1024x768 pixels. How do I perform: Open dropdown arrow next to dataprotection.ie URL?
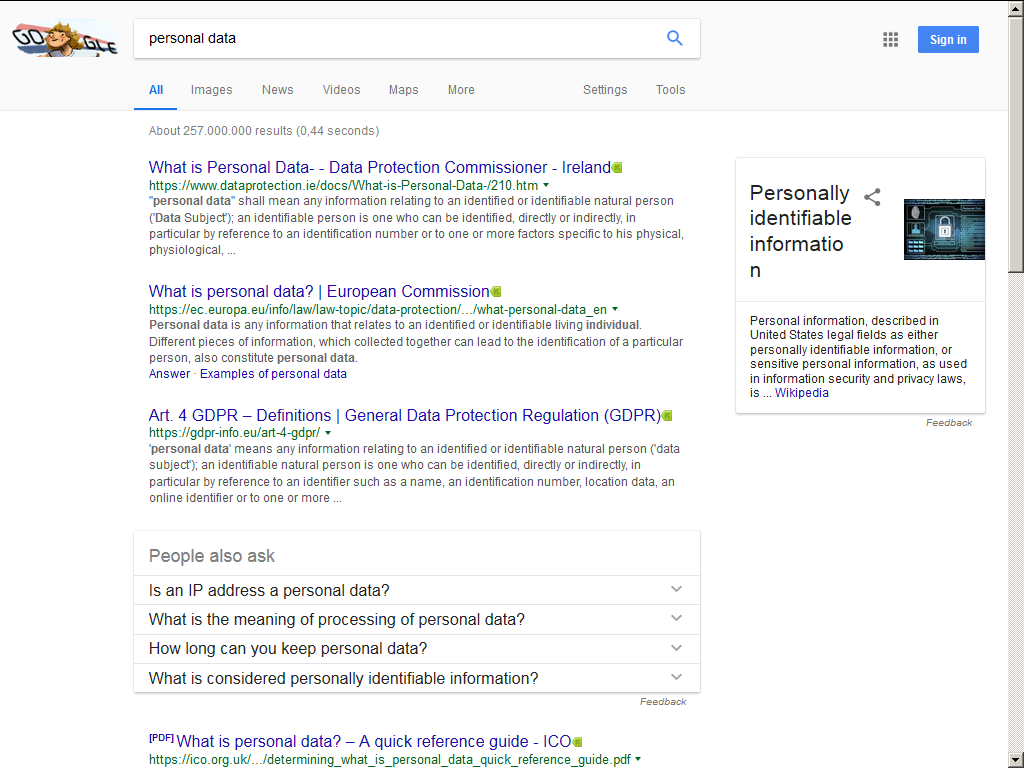pos(546,185)
